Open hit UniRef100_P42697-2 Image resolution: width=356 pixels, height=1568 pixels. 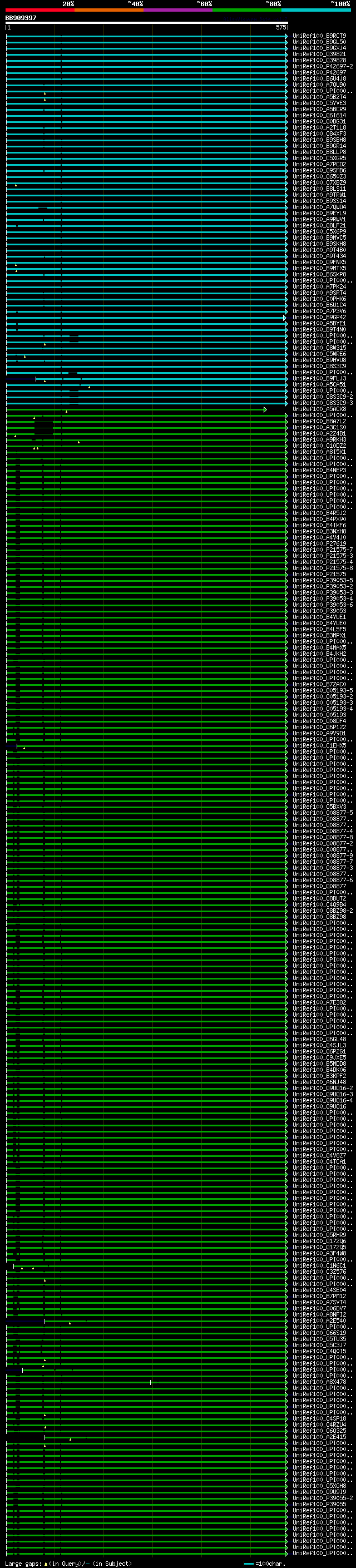[323, 66]
